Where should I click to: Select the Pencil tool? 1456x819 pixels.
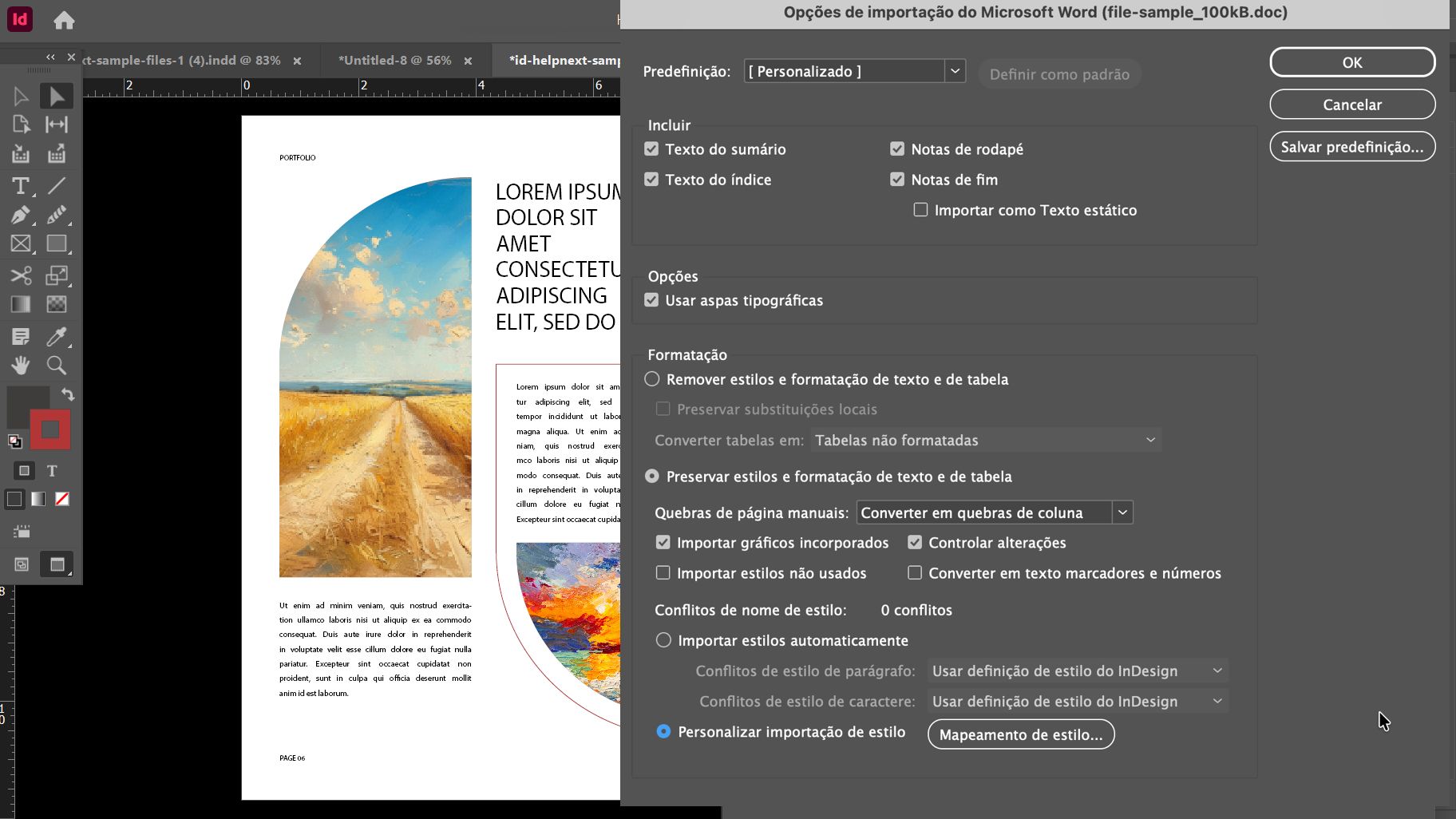tap(57, 215)
